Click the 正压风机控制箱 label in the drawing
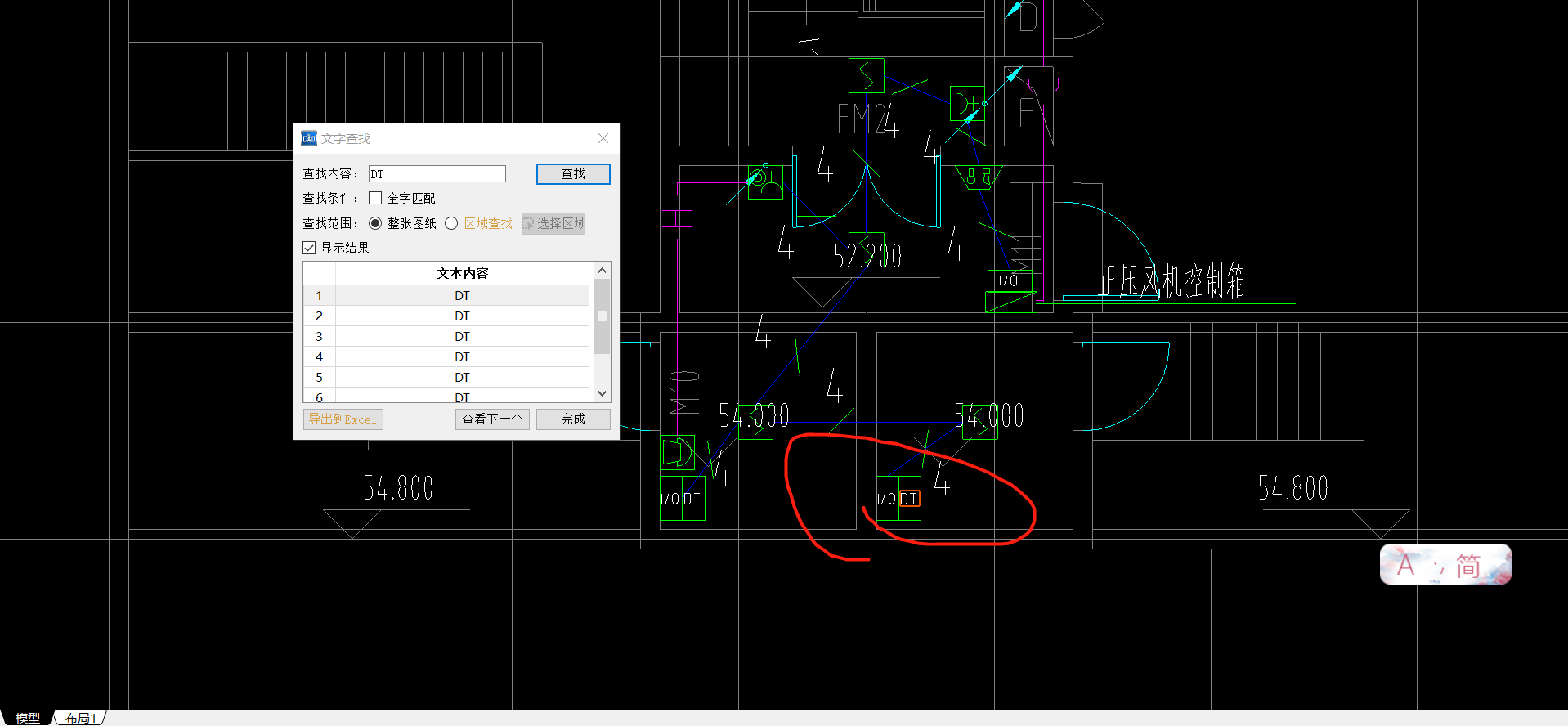 [1172, 281]
